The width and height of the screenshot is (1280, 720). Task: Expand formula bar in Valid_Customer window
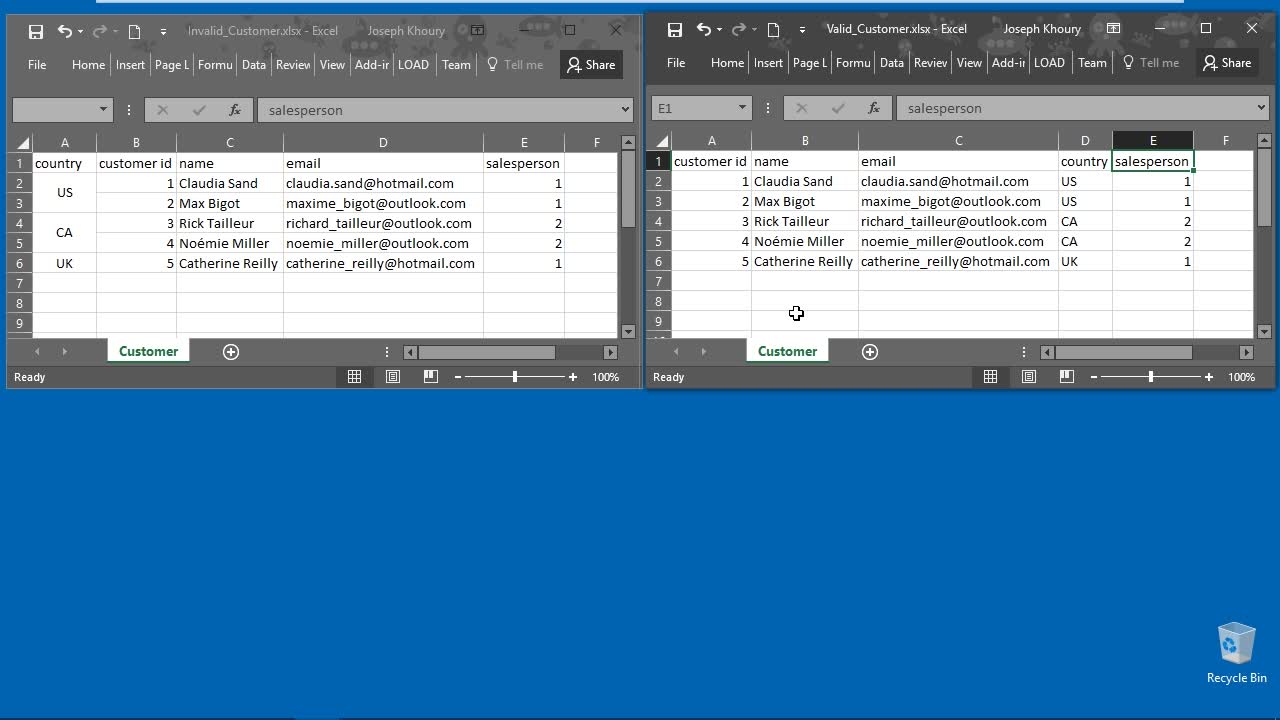[1261, 108]
